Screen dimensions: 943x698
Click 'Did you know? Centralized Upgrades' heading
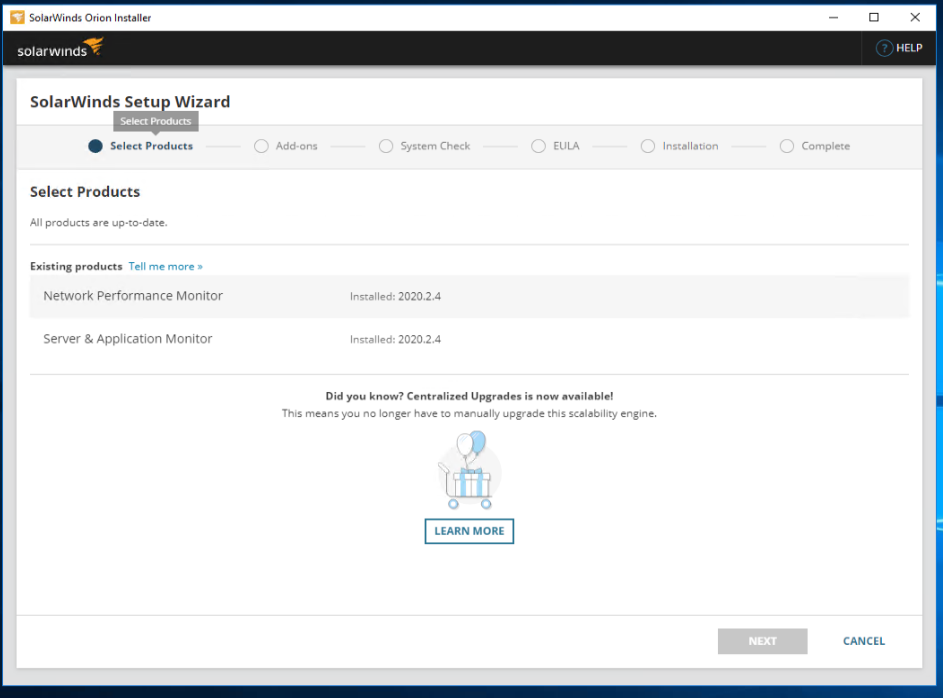469,396
